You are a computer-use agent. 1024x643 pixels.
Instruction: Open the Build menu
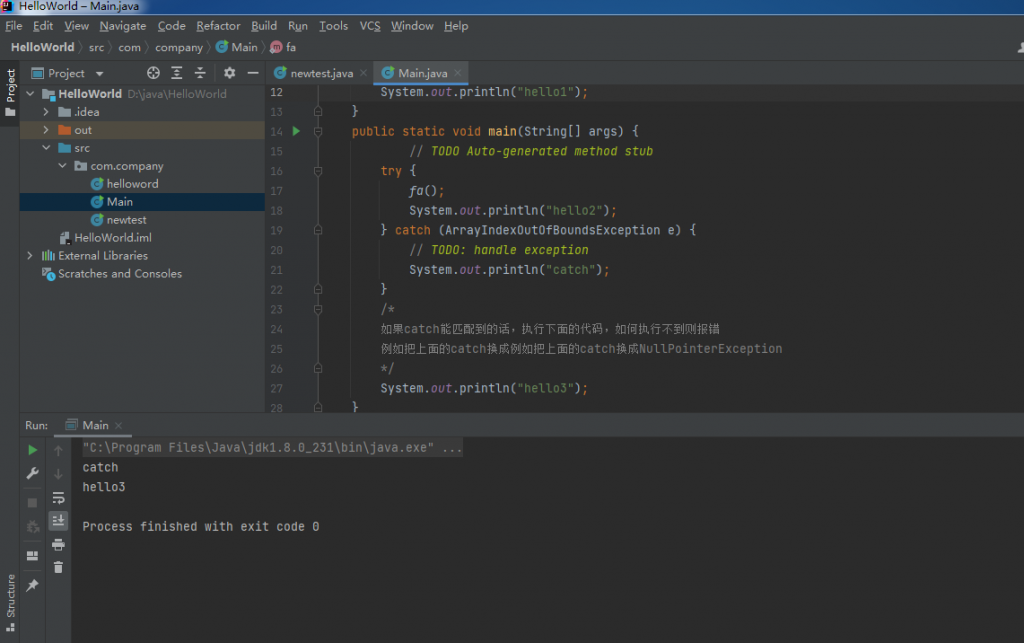pos(264,26)
